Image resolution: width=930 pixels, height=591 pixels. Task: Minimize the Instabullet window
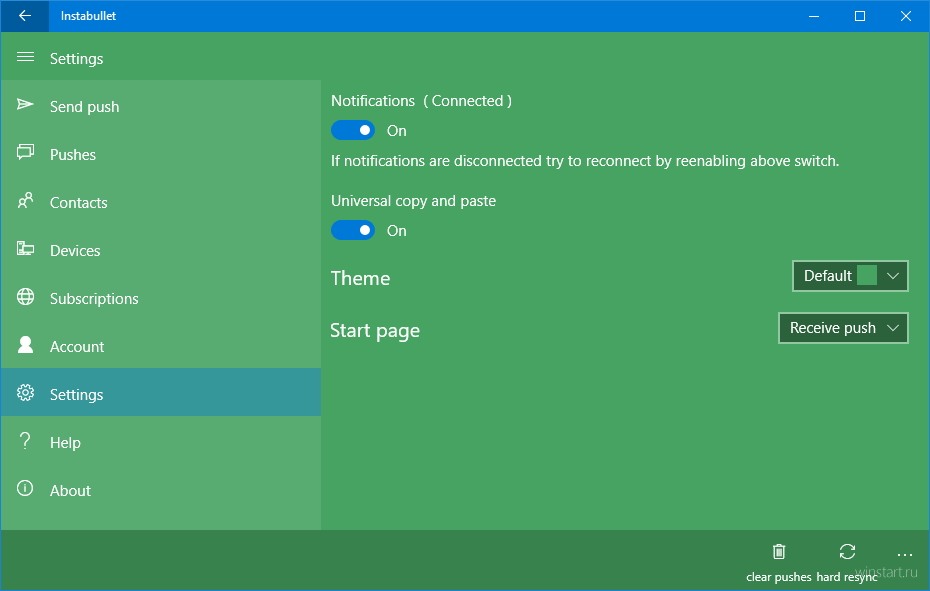814,16
